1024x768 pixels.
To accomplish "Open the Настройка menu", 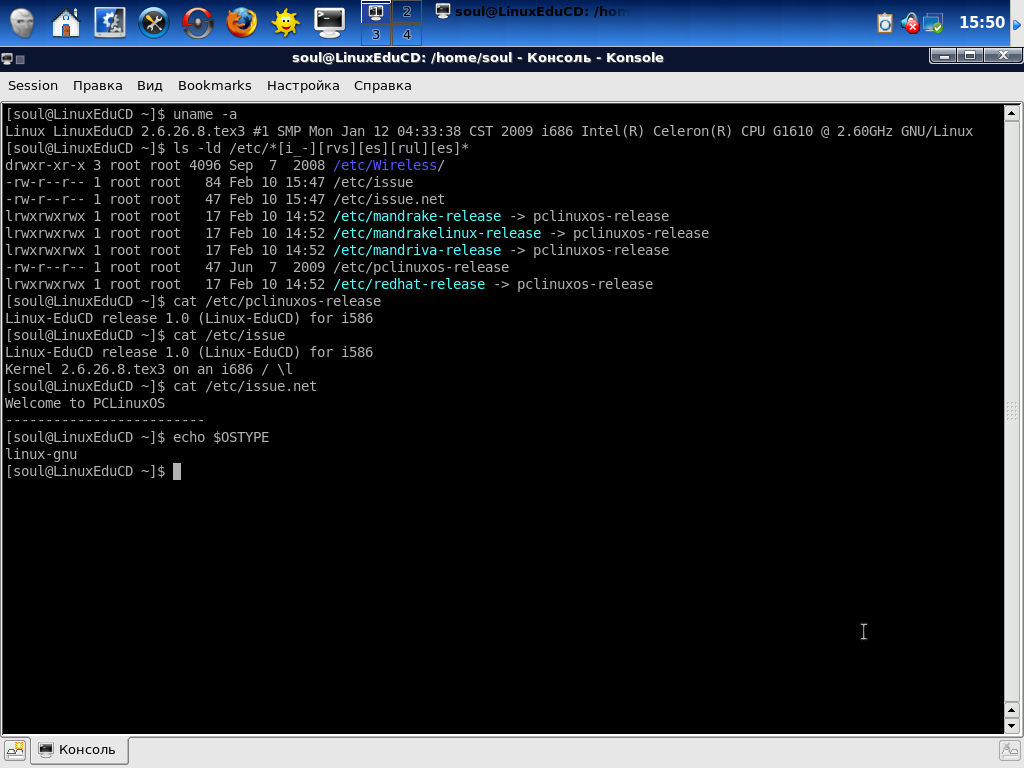I will pos(303,86).
